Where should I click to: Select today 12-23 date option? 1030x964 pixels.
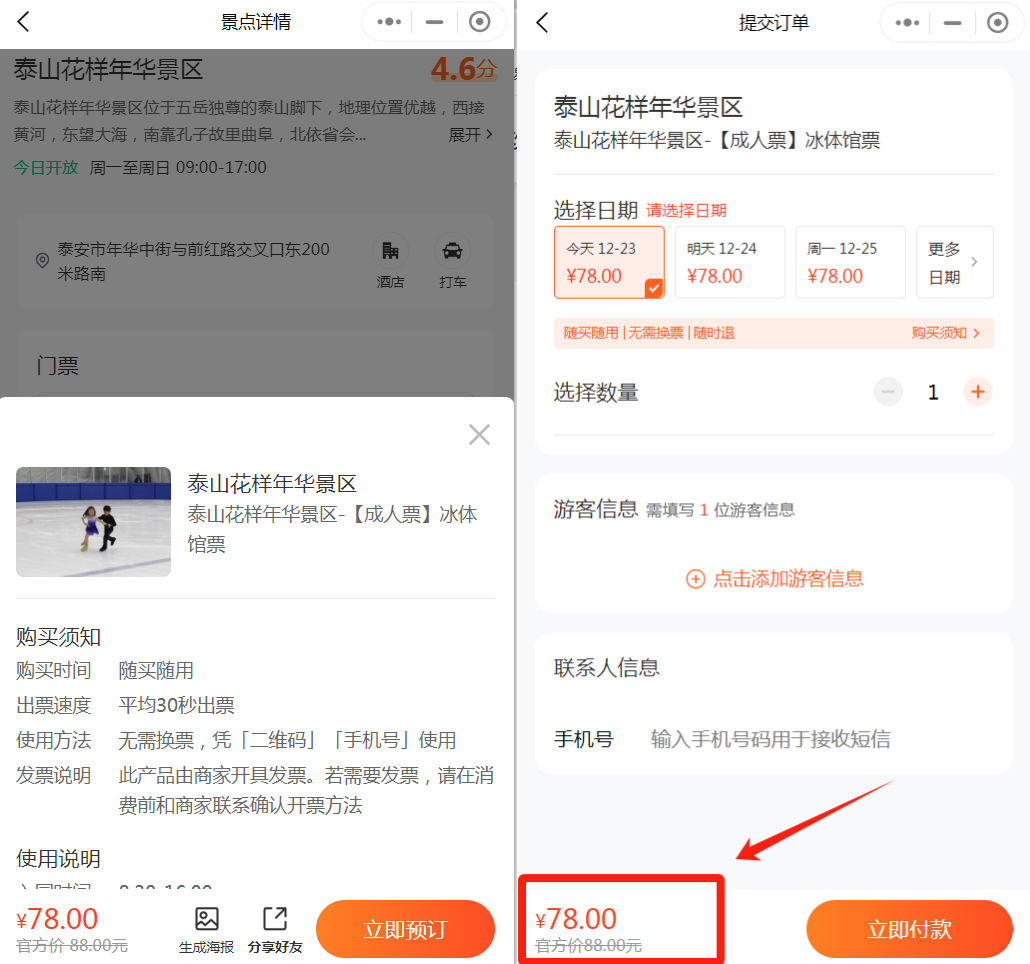(609, 263)
